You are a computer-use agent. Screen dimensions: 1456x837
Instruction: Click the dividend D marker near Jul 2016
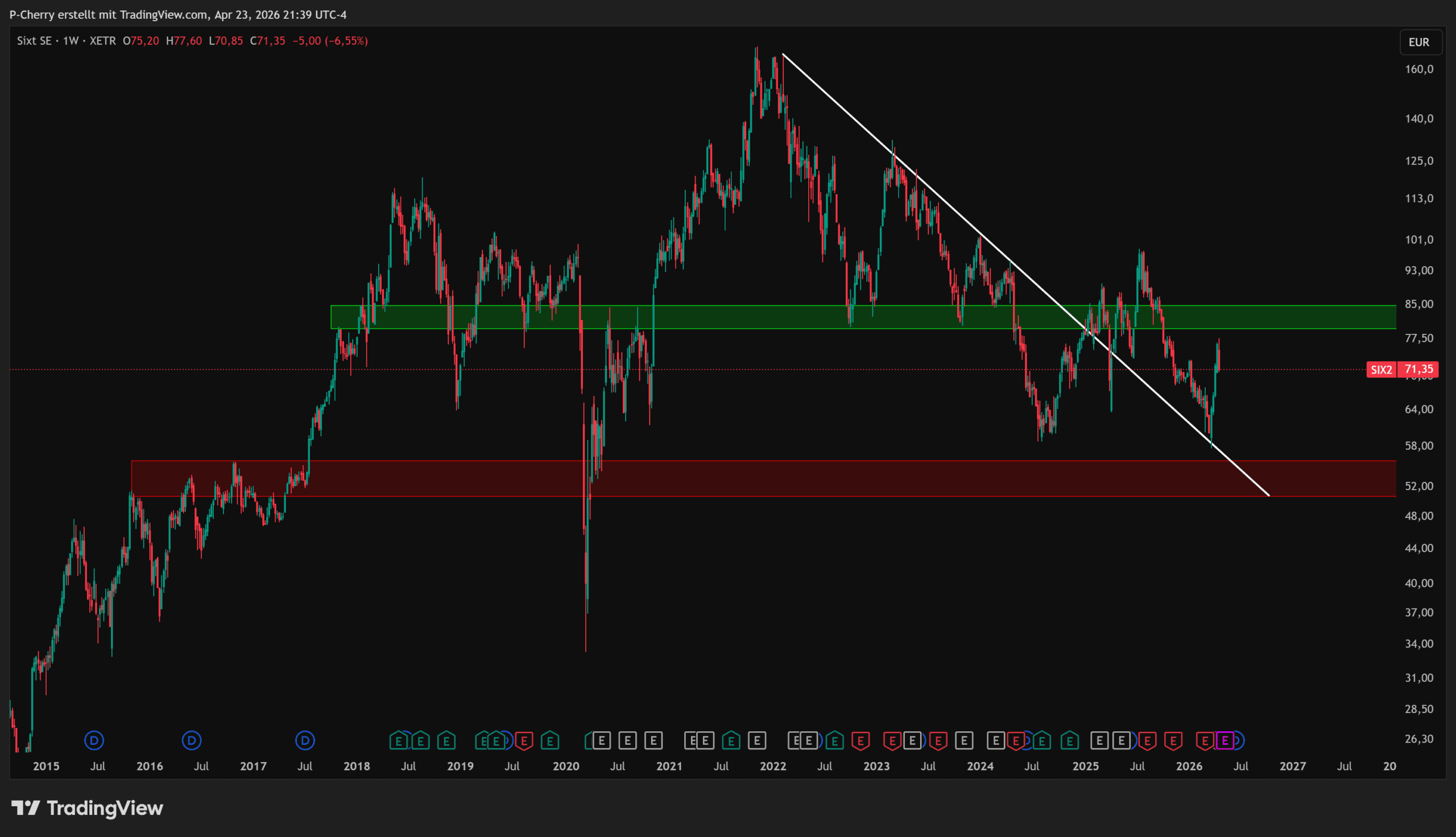click(x=192, y=740)
